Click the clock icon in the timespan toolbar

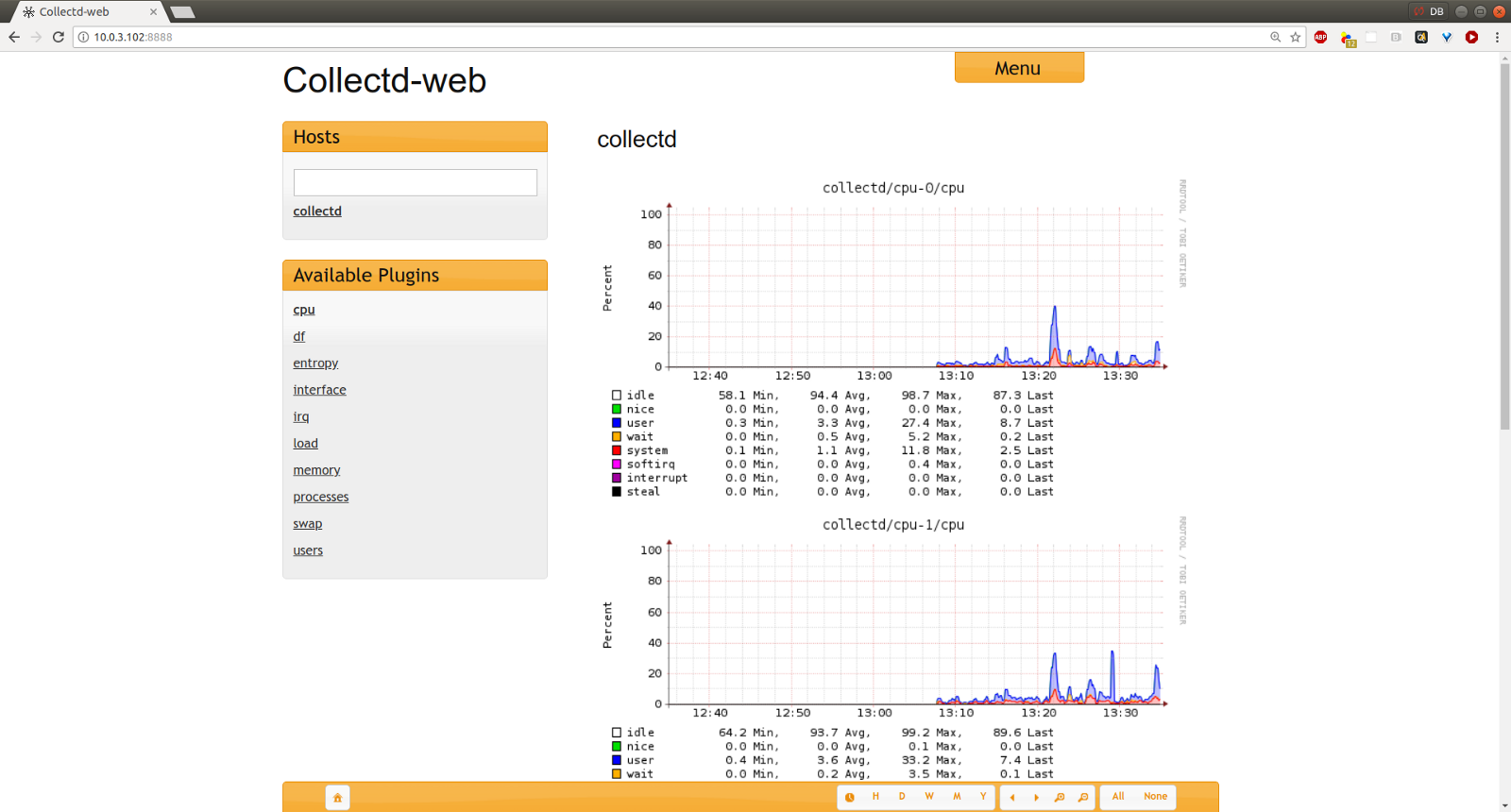(849, 798)
